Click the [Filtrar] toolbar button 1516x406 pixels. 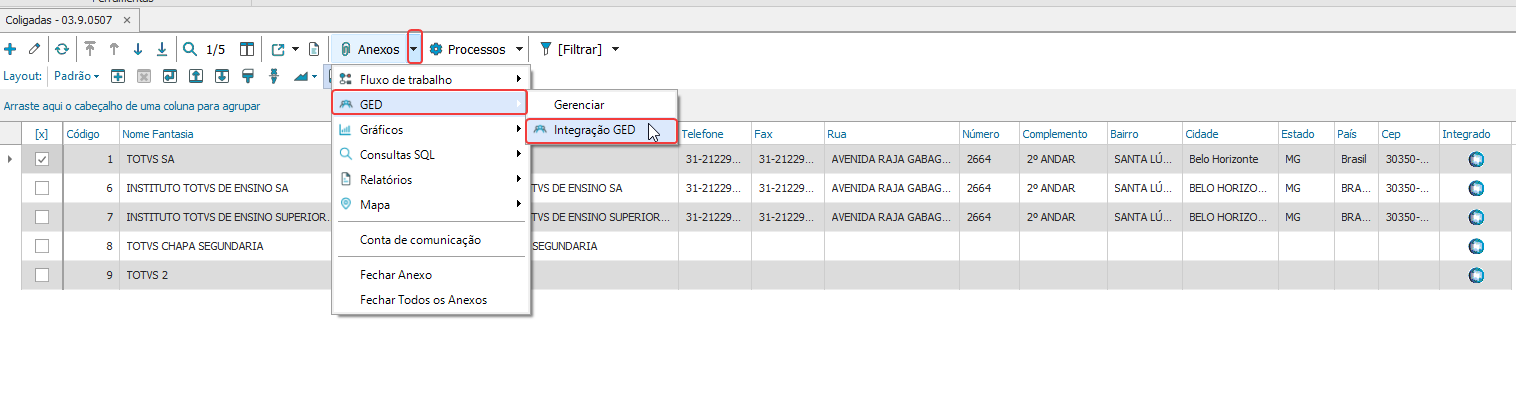(570, 49)
